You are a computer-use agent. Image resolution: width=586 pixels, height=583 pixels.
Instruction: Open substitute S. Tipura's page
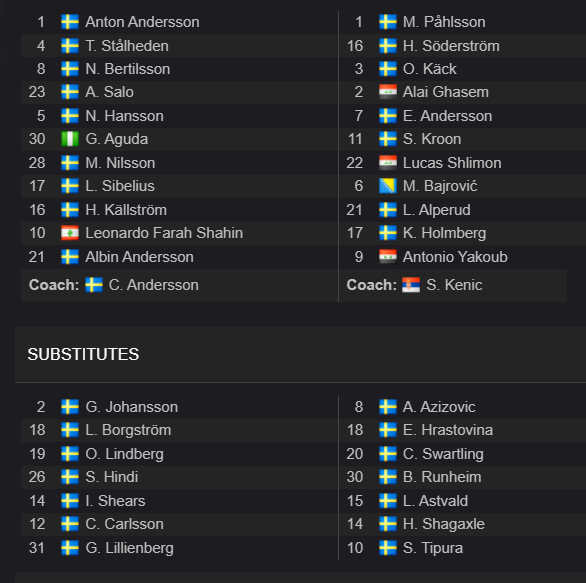pyautogui.click(x=433, y=548)
